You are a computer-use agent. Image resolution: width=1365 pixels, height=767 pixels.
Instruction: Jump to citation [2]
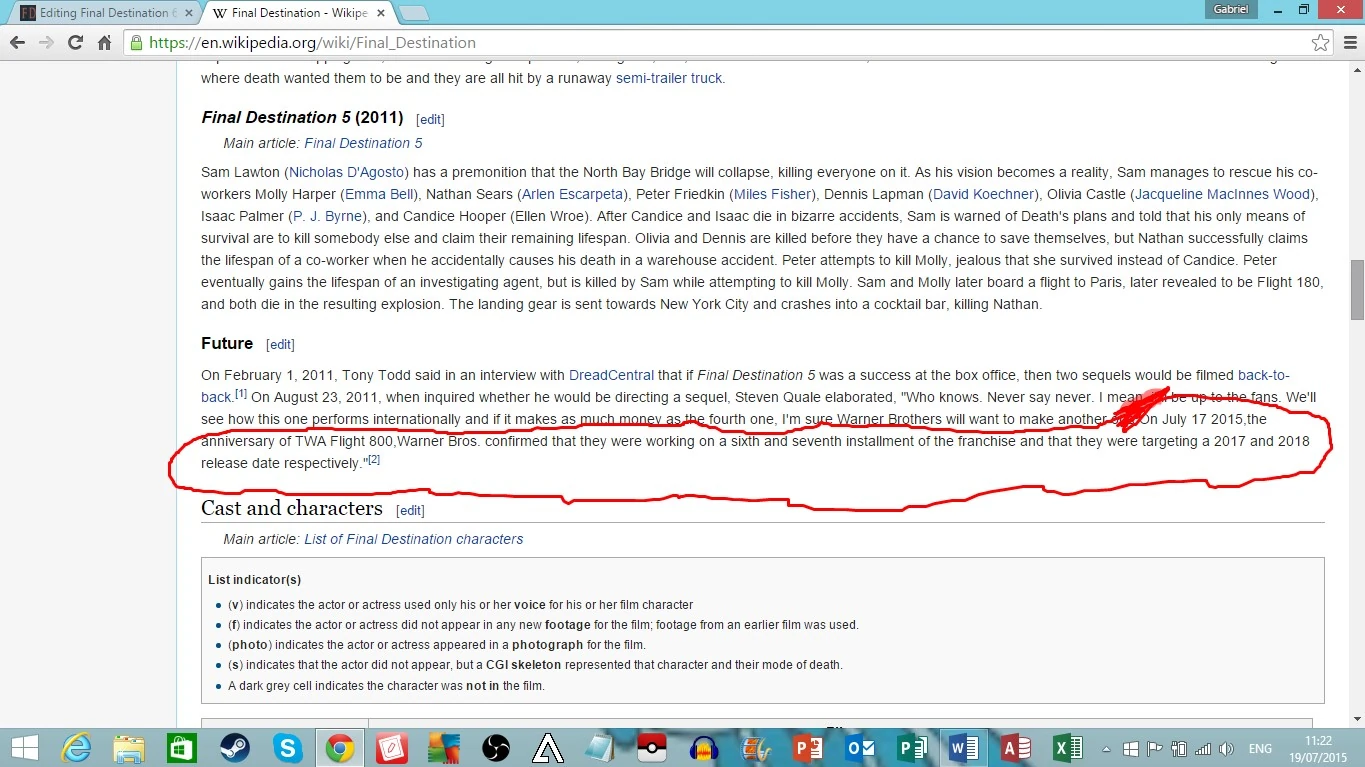click(x=374, y=460)
